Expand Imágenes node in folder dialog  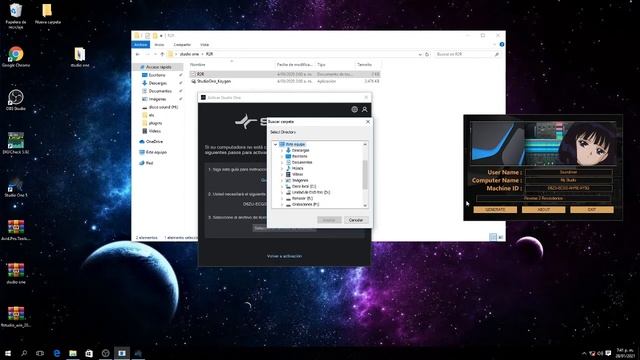pyautogui.click(x=282, y=180)
